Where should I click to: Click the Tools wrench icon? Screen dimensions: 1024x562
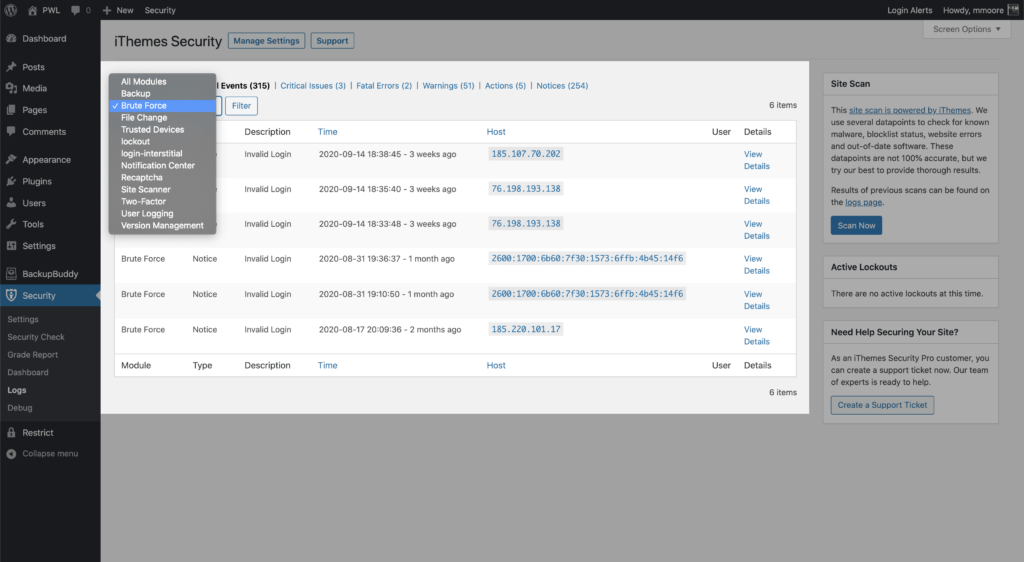11,224
